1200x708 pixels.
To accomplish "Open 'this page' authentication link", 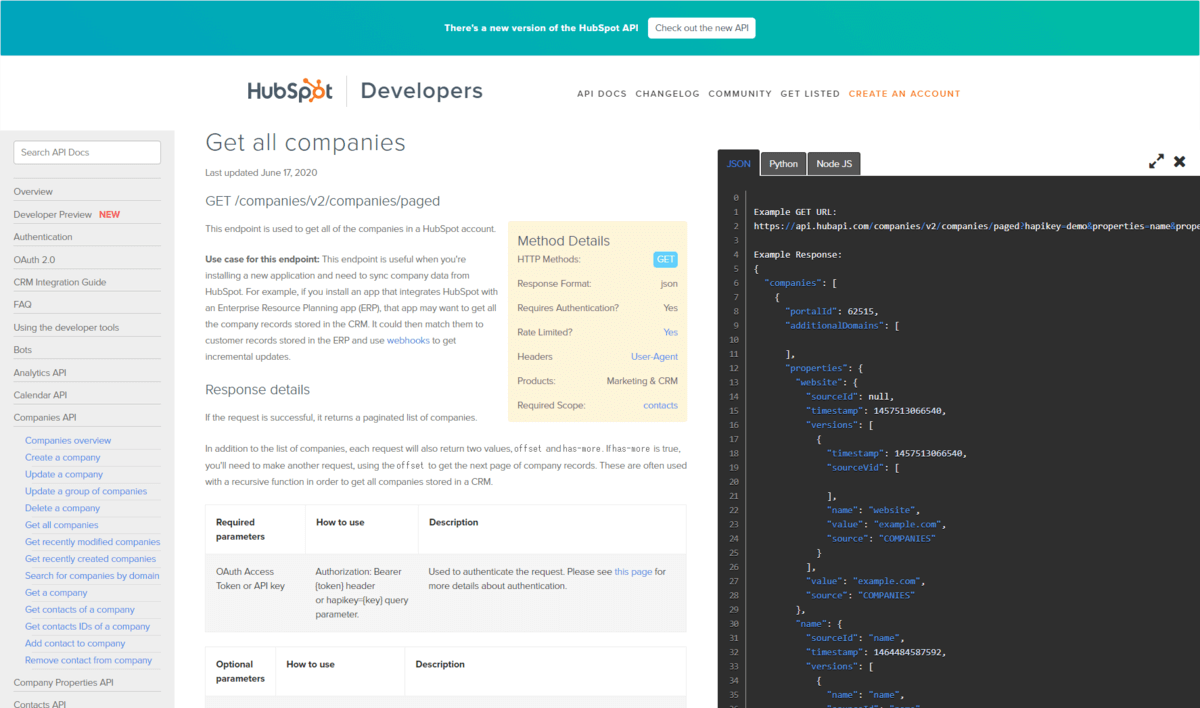I will (x=633, y=572).
